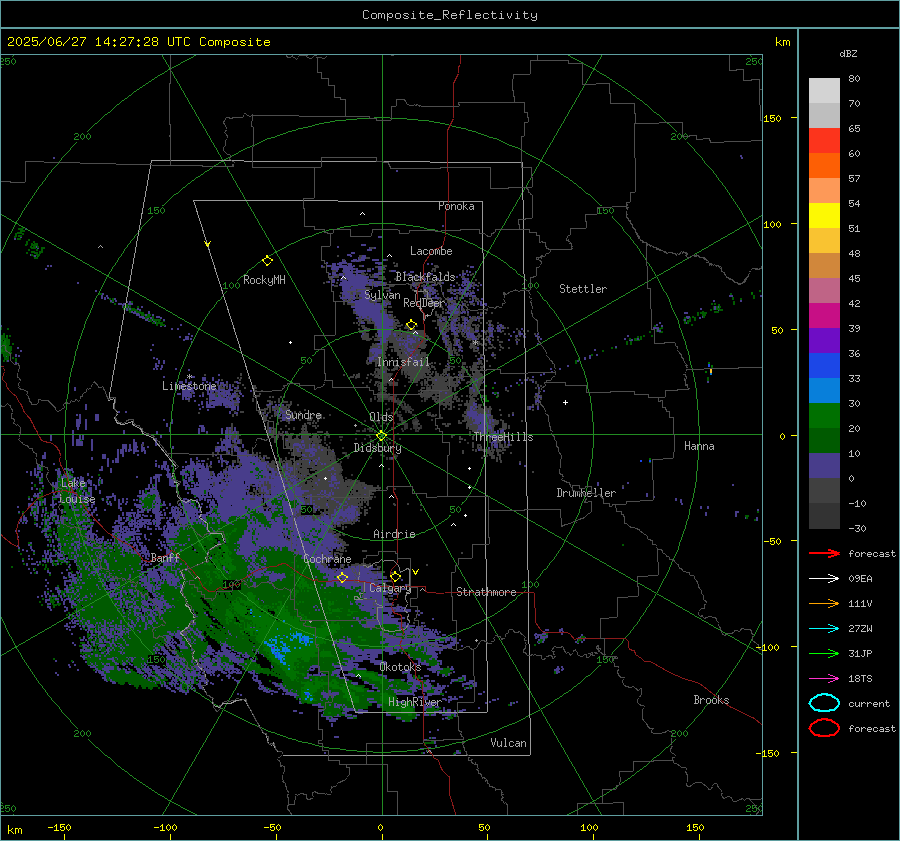Click the white plus marker west of Hanna
The width and height of the screenshot is (900, 841).
565,402
